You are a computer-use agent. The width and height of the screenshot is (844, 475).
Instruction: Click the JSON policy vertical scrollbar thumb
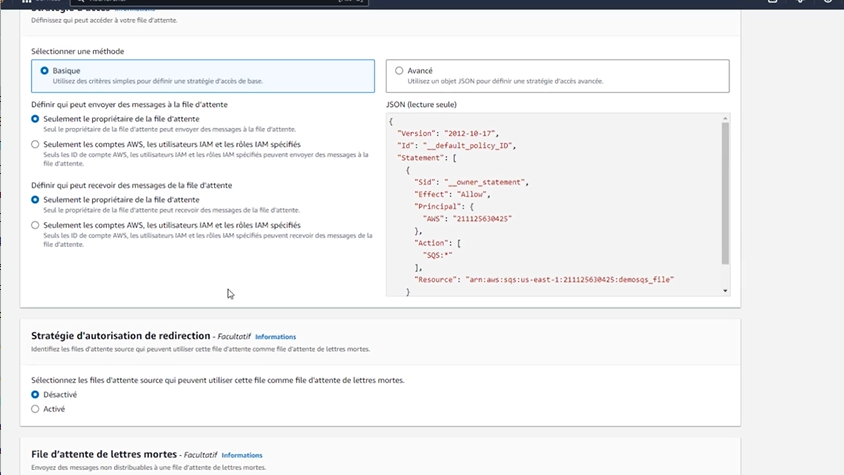point(725,190)
